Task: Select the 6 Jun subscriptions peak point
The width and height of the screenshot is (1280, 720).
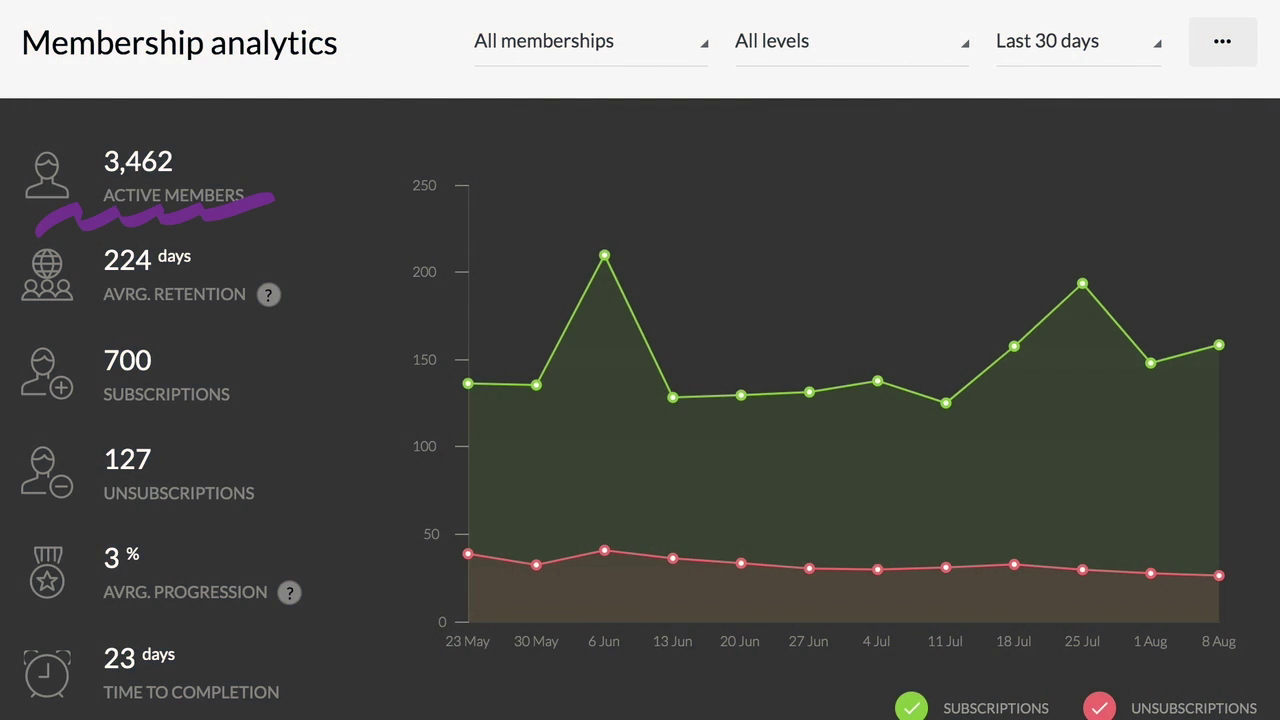Action: pyautogui.click(x=604, y=256)
